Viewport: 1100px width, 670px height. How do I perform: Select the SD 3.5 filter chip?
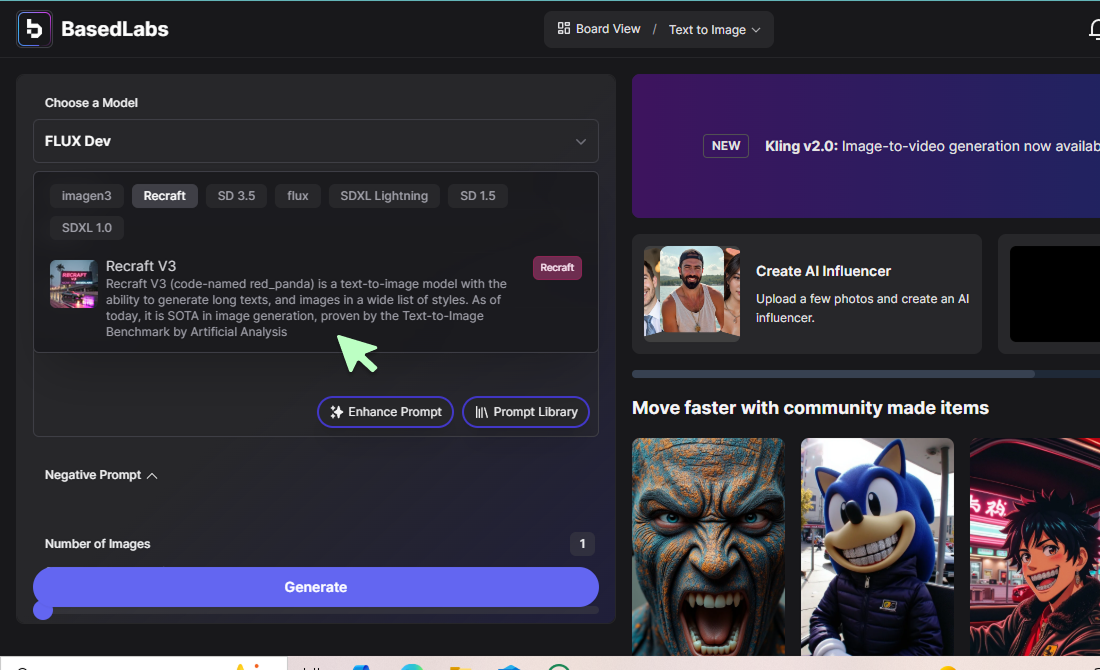(x=236, y=196)
